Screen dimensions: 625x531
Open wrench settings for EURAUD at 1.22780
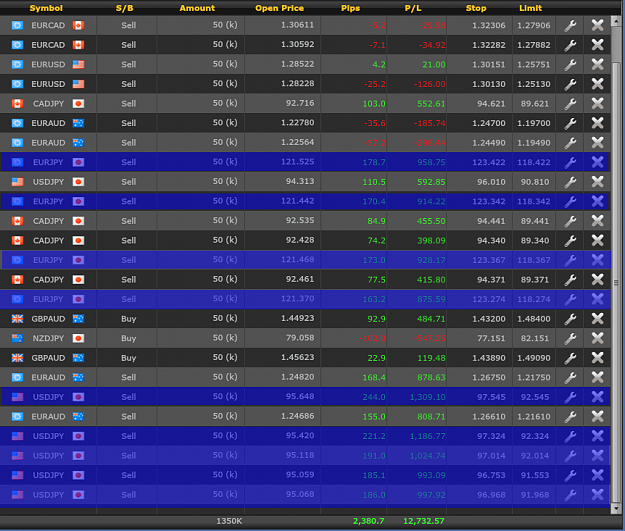click(x=570, y=123)
